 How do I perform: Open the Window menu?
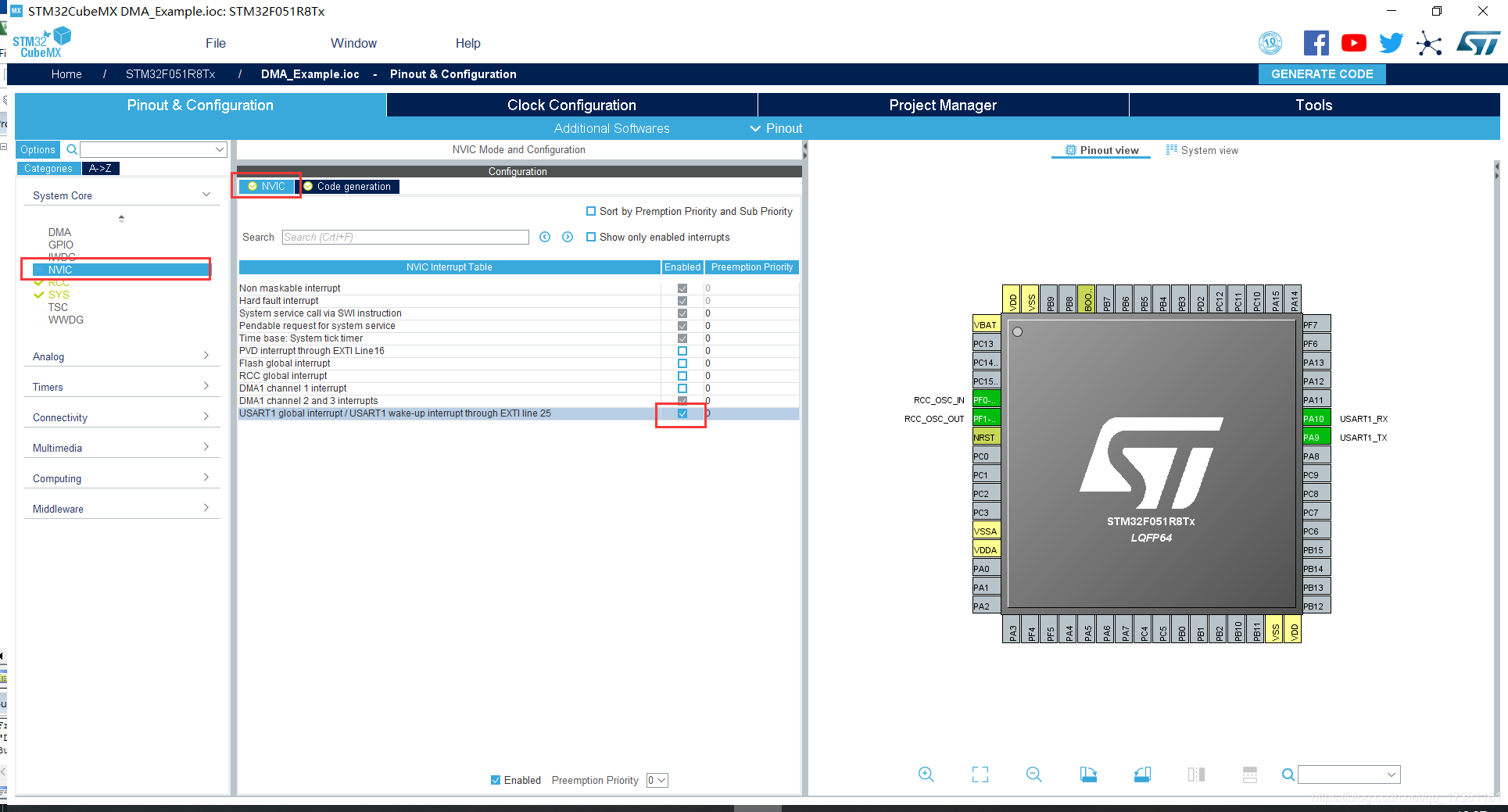(353, 43)
